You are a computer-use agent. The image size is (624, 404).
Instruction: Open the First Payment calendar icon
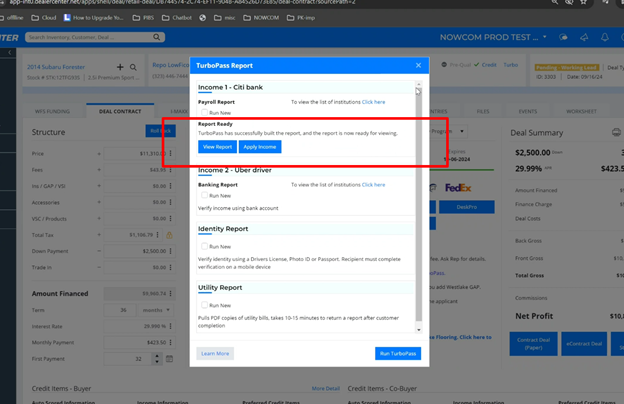coord(170,359)
